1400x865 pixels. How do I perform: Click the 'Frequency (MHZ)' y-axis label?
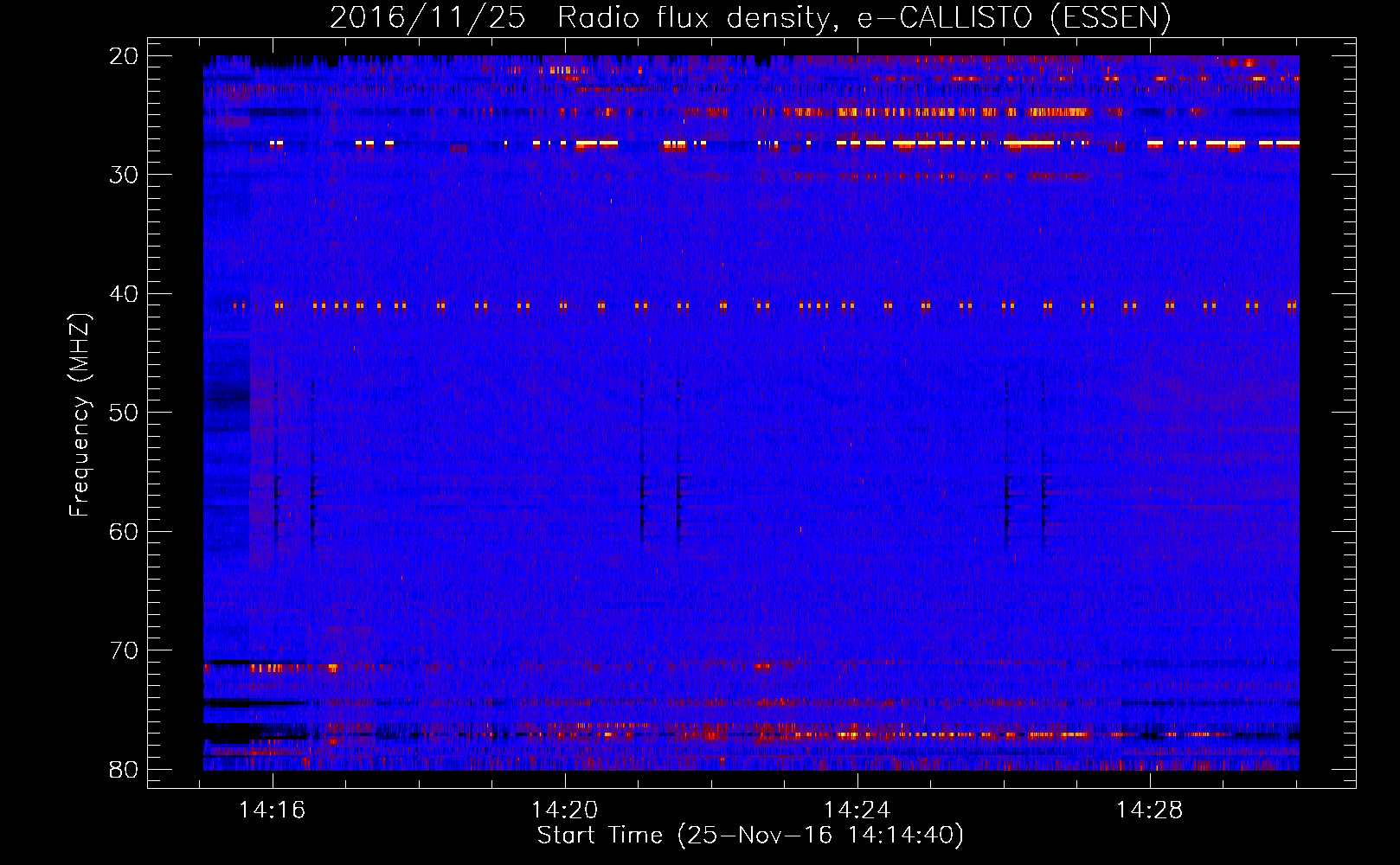click(x=80, y=415)
